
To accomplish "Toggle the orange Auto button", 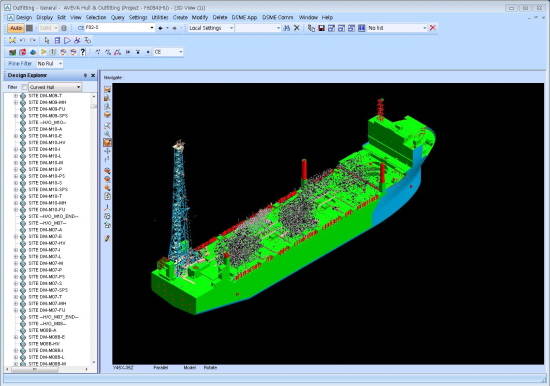I will coord(16,28).
